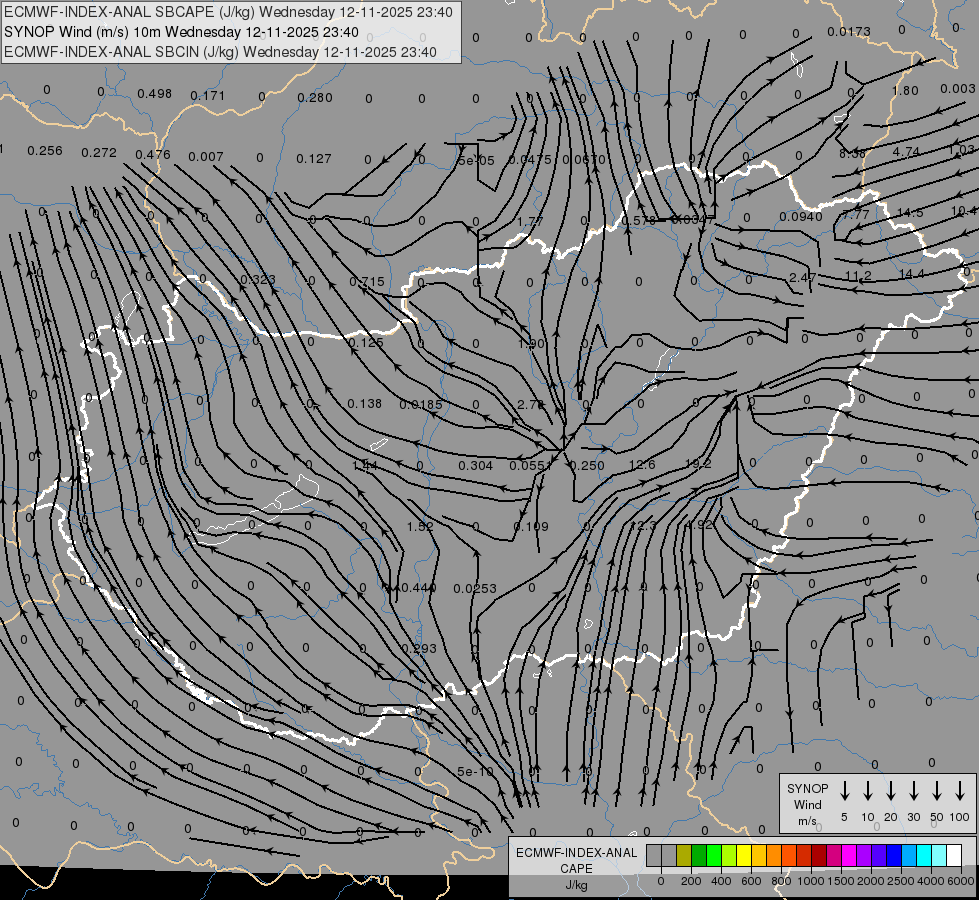Screen dimensions: 979x900
Task: Click the 'J/kg' unit label in legend
Action: (576, 885)
